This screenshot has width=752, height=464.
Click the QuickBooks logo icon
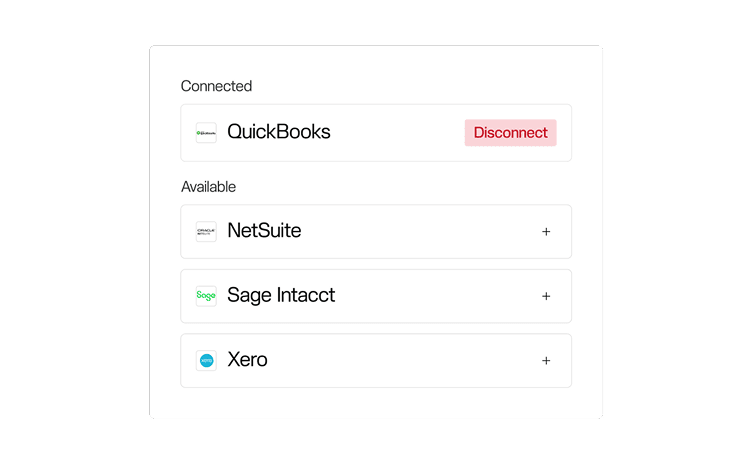(x=206, y=133)
